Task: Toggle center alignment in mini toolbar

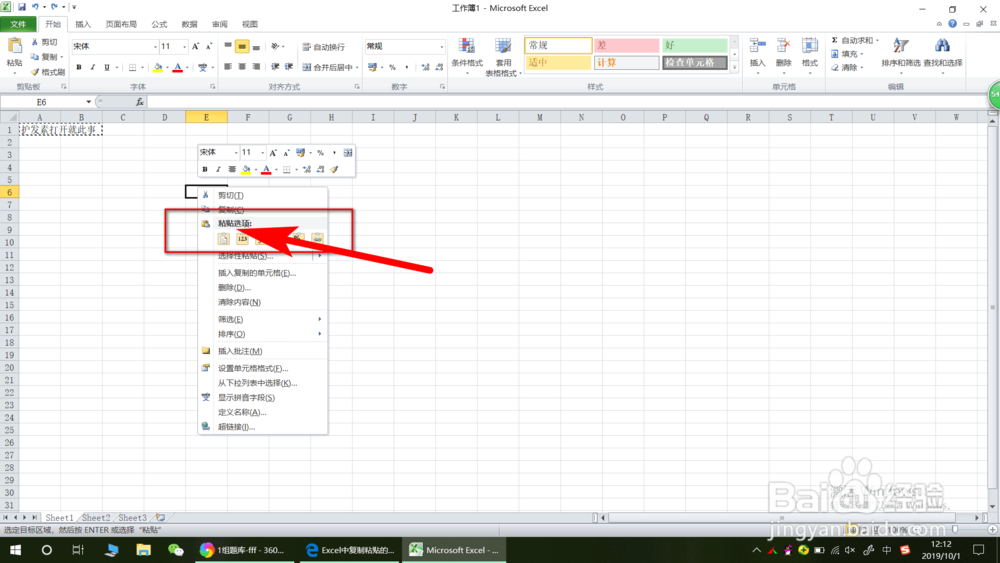Action: click(x=232, y=170)
